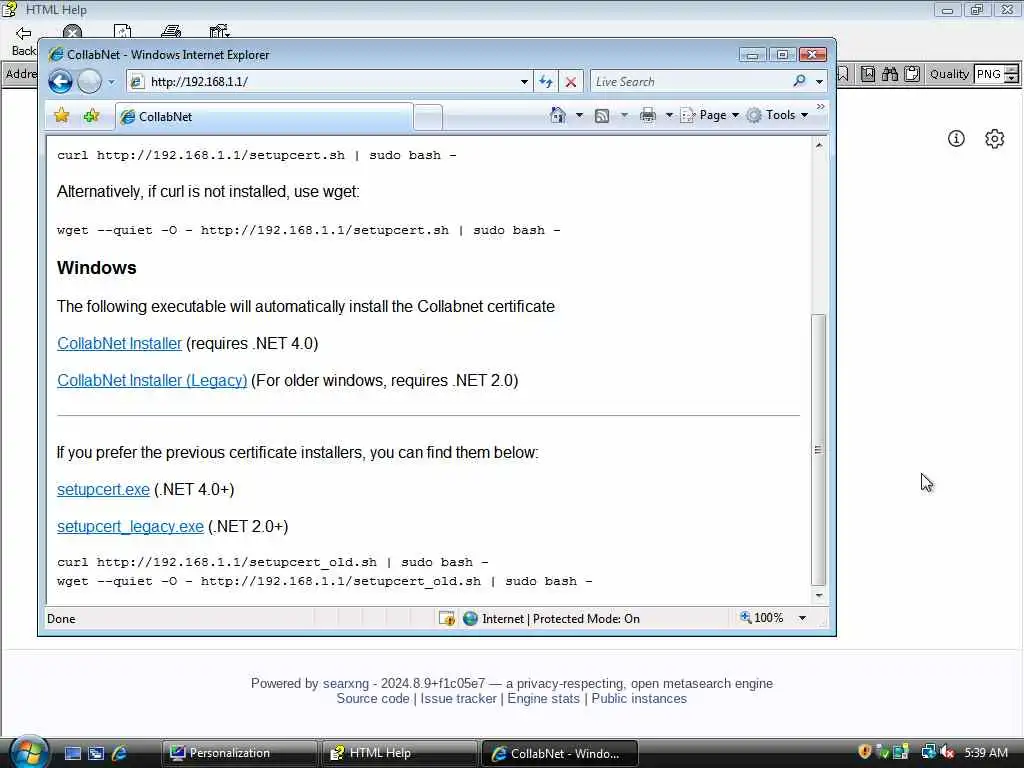This screenshot has width=1024, height=768.
Task: Click the security shield icon in the system tray
Action: click(x=865, y=752)
